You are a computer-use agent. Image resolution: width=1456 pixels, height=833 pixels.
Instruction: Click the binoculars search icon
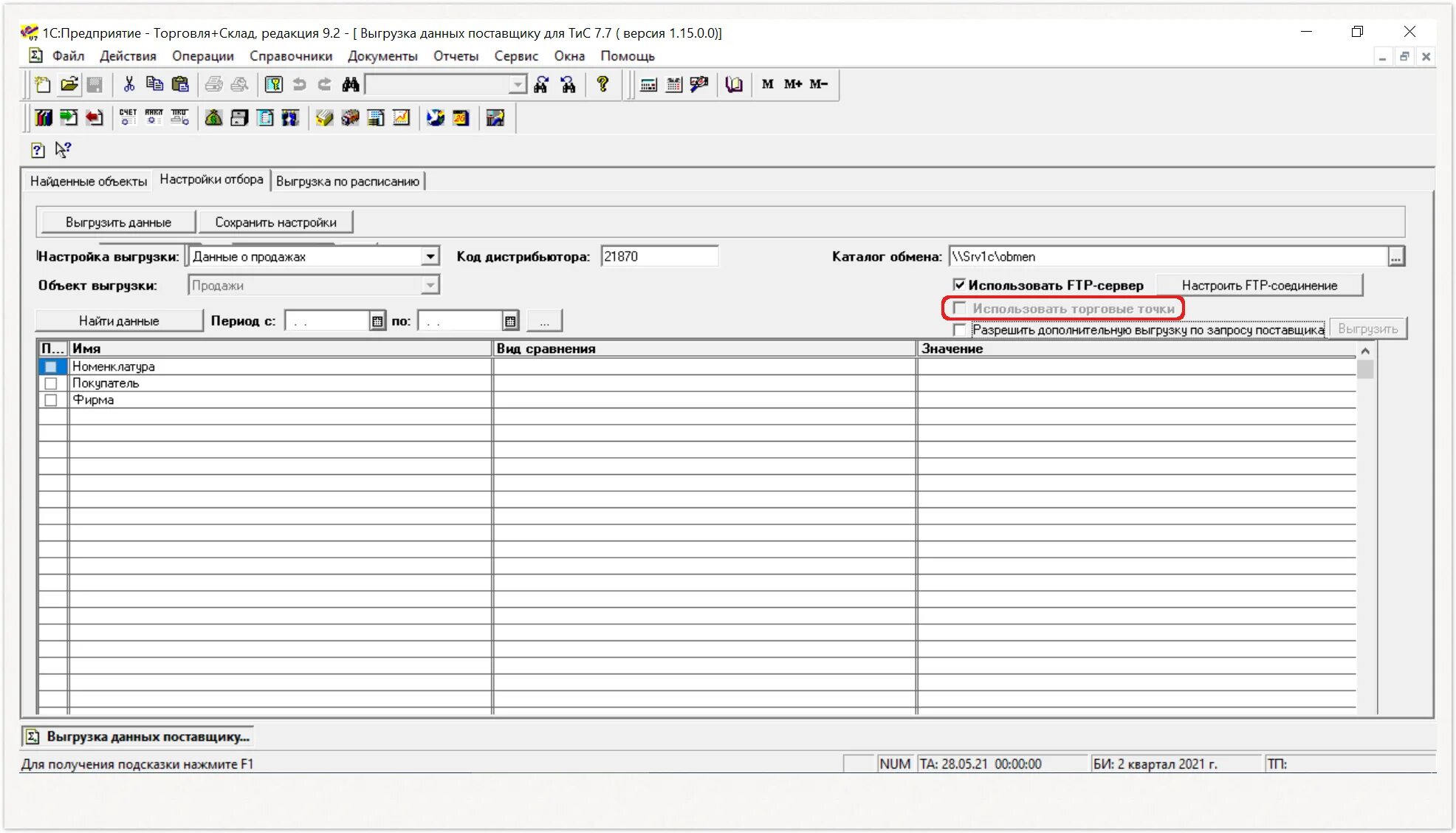tap(351, 84)
